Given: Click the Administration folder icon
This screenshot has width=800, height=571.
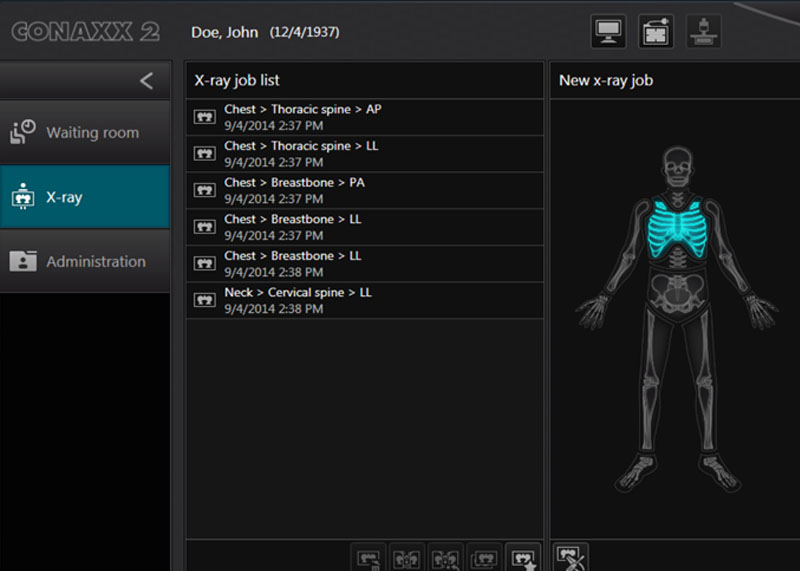Looking at the screenshot, I should point(23,261).
